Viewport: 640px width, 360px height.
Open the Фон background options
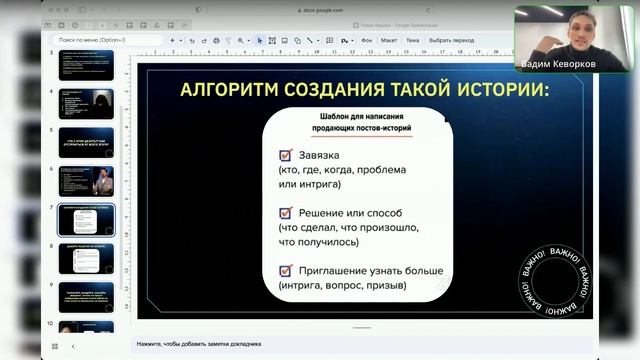367,40
